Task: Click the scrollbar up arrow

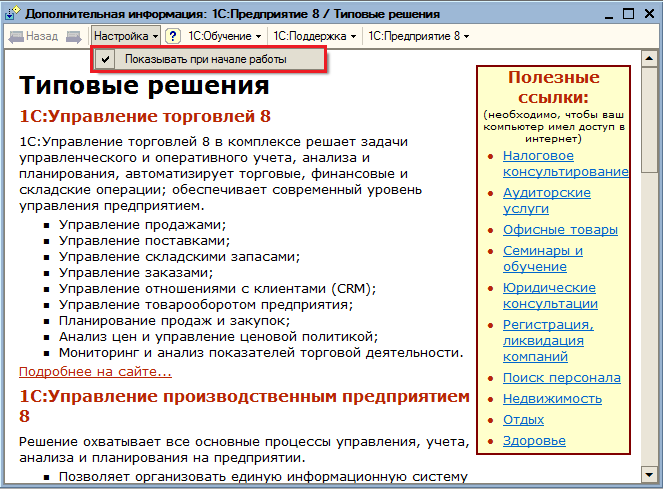Action: (x=649, y=58)
